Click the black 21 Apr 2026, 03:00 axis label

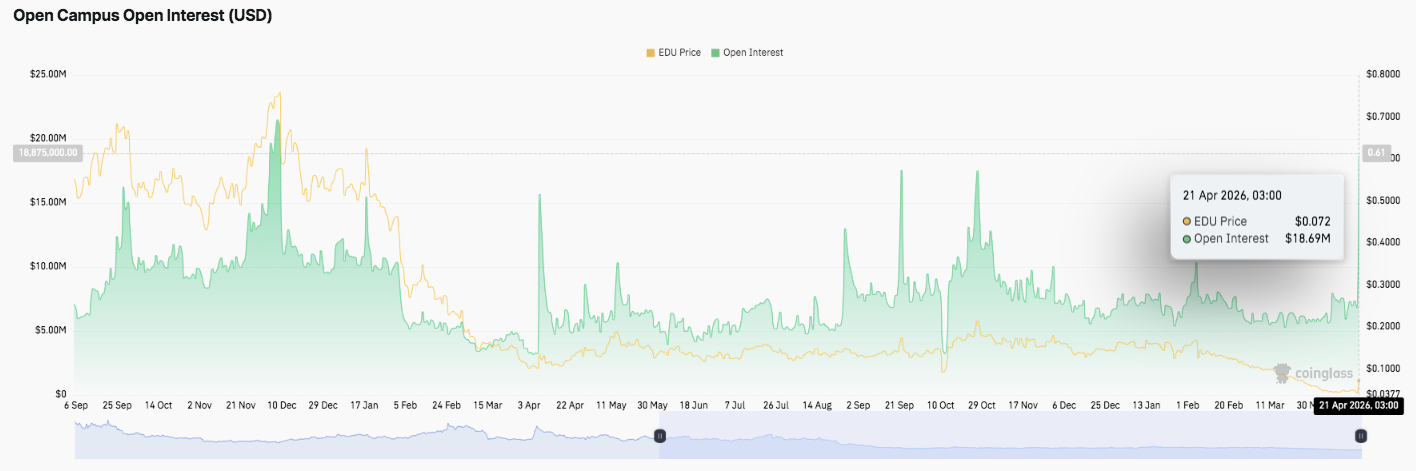(x=1359, y=405)
